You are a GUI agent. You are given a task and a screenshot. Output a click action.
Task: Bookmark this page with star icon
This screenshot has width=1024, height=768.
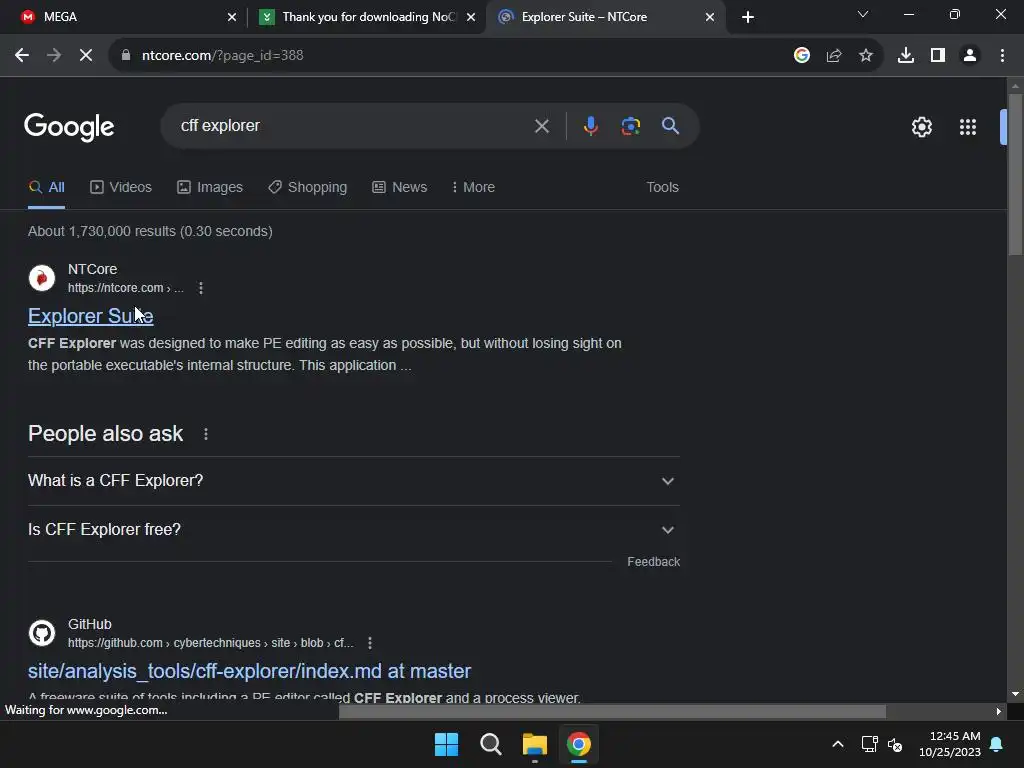pyautogui.click(x=866, y=56)
